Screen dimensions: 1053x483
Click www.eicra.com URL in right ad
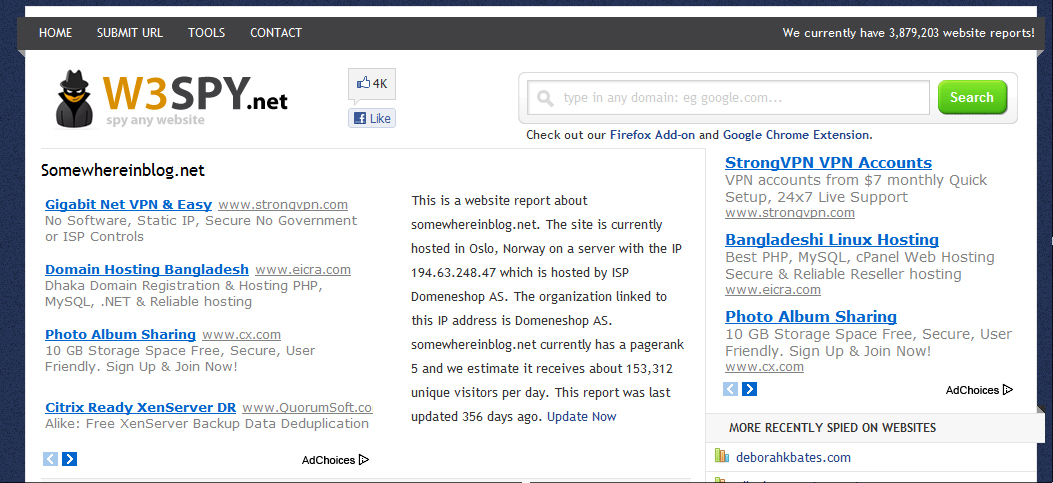[772, 290]
